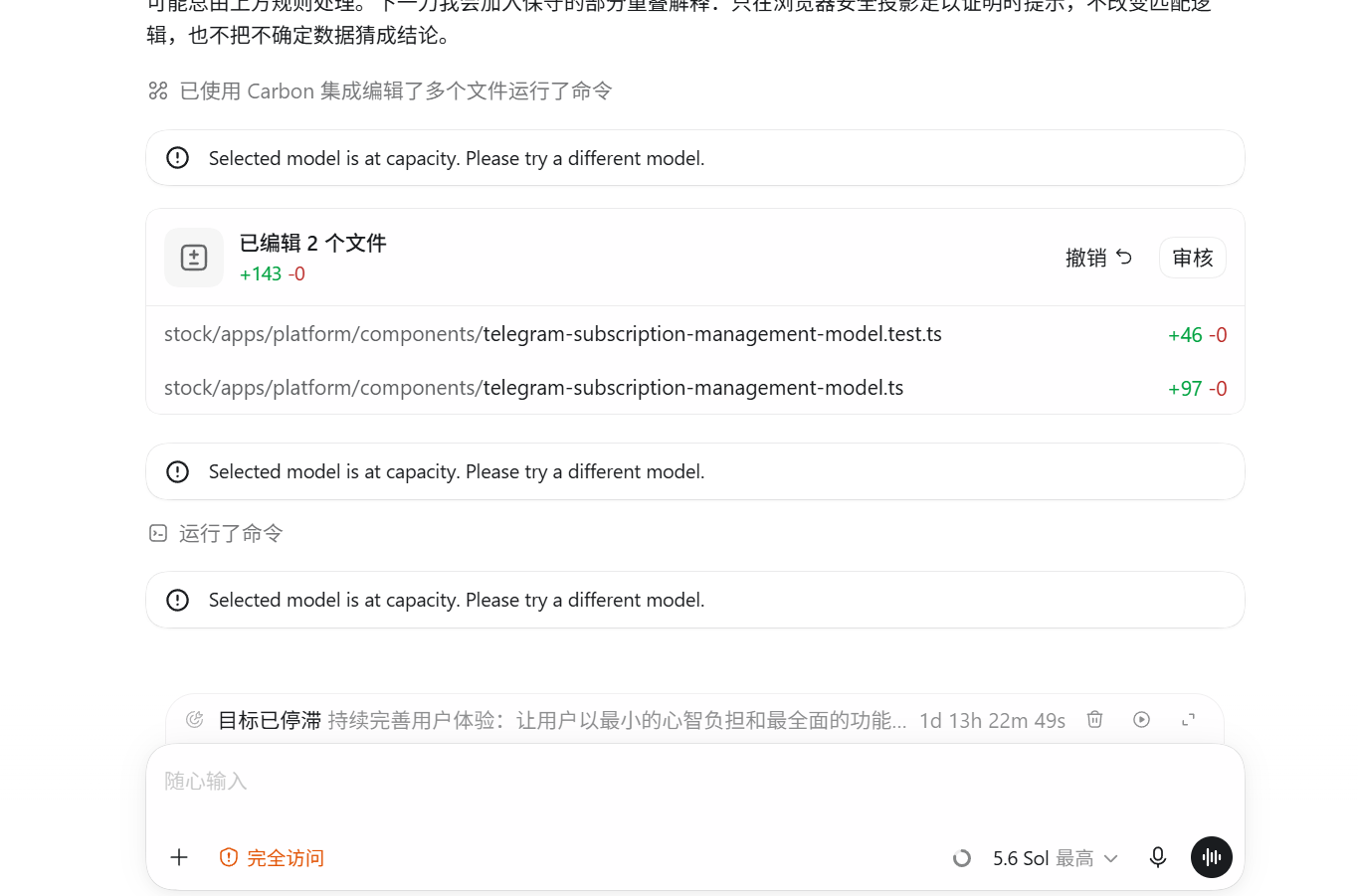1358x896 pixels.
Task: Open telegram-subscription-management-model.ts file row
Action: pyautogui.click(x=695, y=388)
